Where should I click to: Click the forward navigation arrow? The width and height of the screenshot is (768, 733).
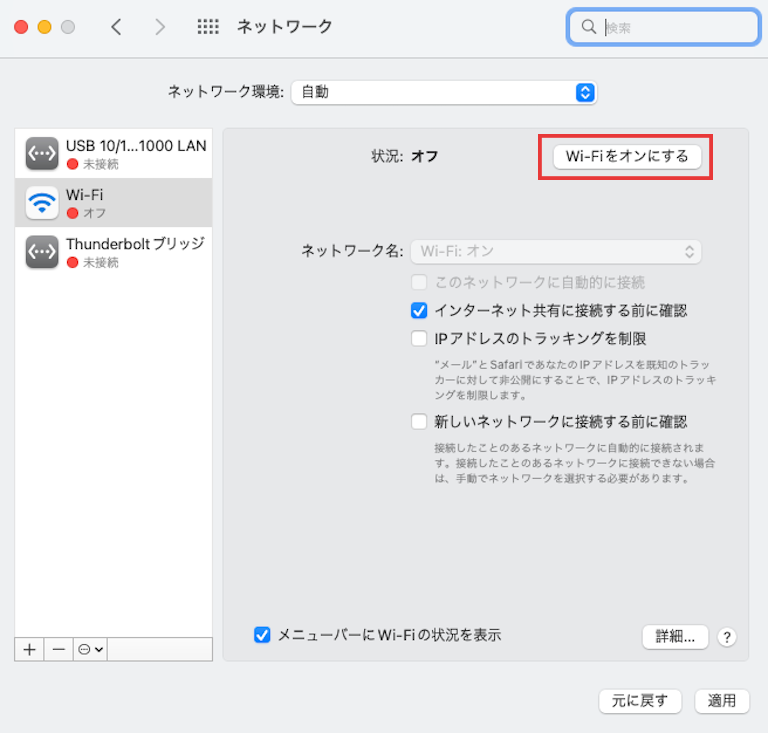160,27
